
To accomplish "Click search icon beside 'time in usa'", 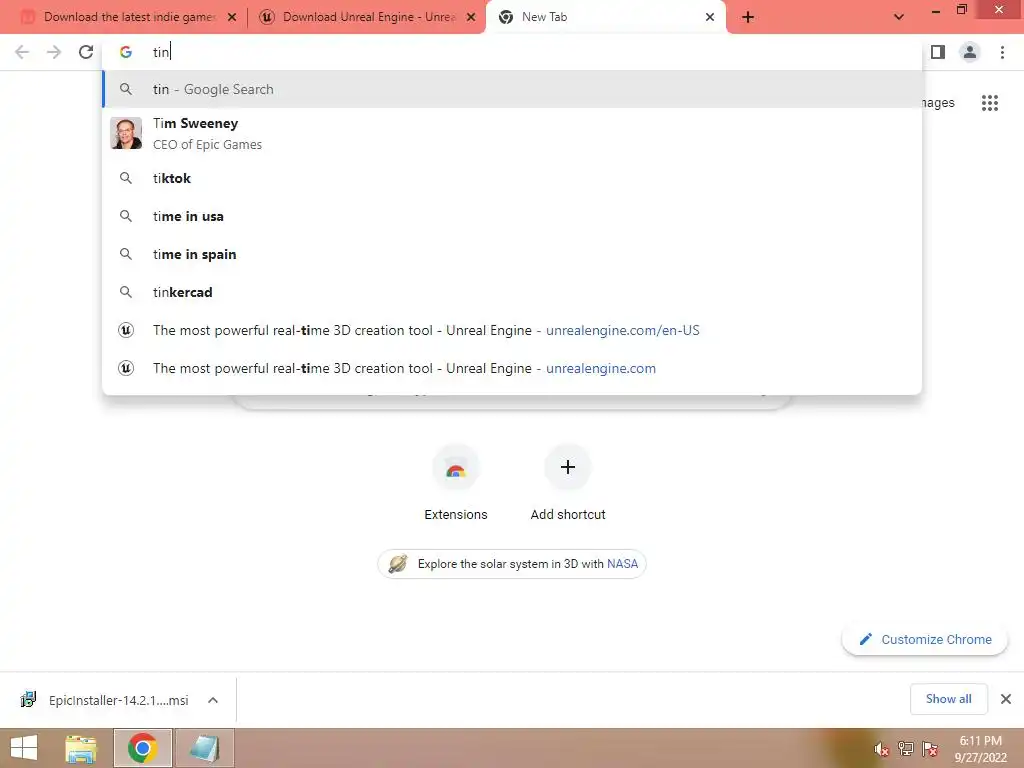I will (x=126, y=216).
